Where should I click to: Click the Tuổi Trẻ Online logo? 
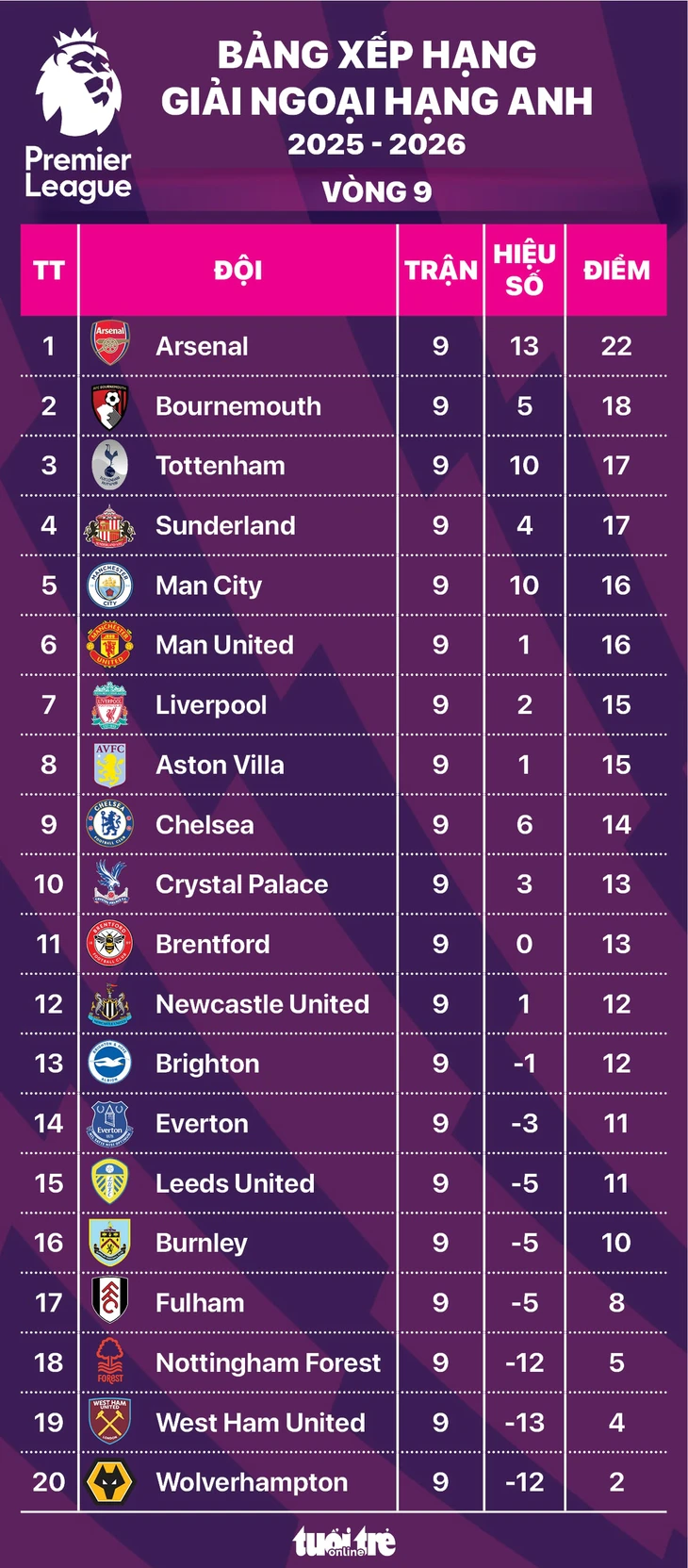[x=344, y=1541]
